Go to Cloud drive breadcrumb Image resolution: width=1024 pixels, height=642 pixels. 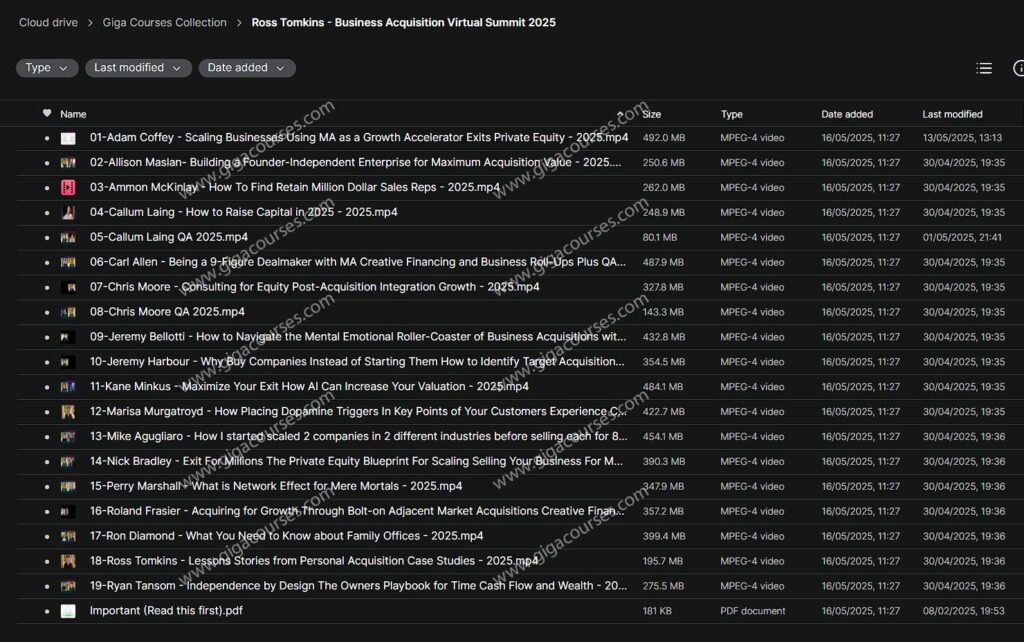click(x=48, y=22)
